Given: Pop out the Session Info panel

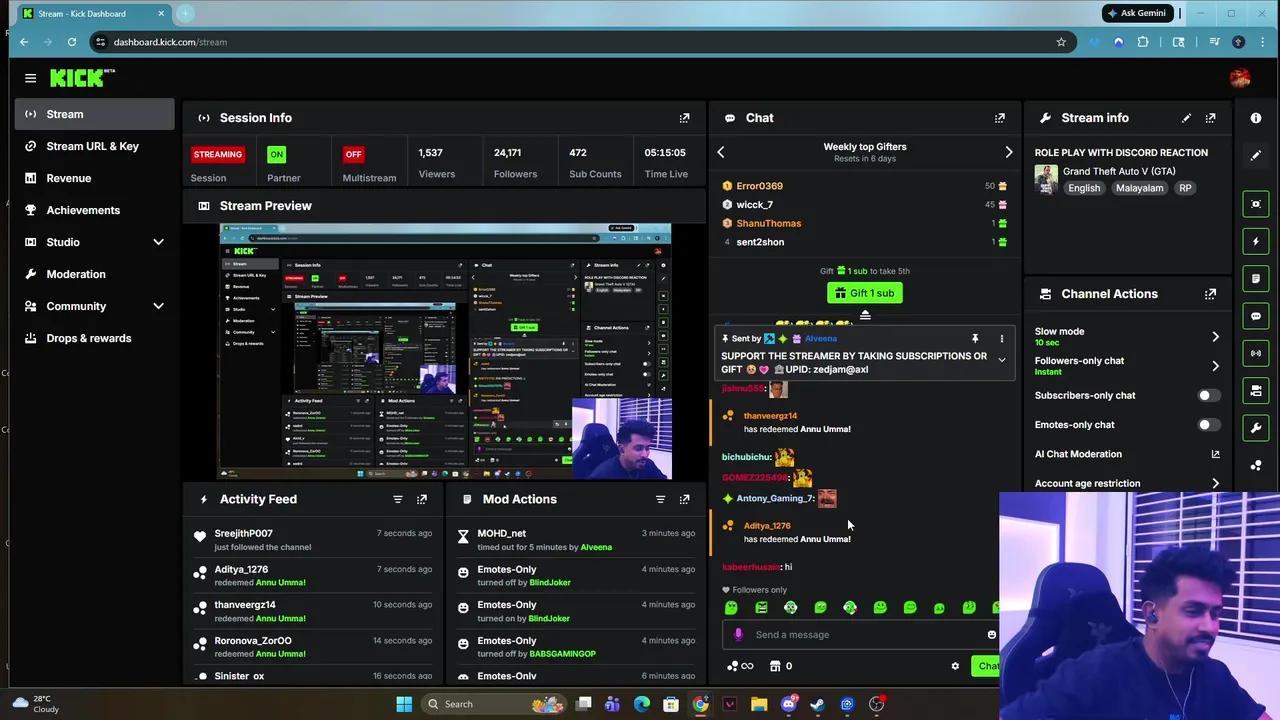Looking at the screenshot, I should click(684, 118).
